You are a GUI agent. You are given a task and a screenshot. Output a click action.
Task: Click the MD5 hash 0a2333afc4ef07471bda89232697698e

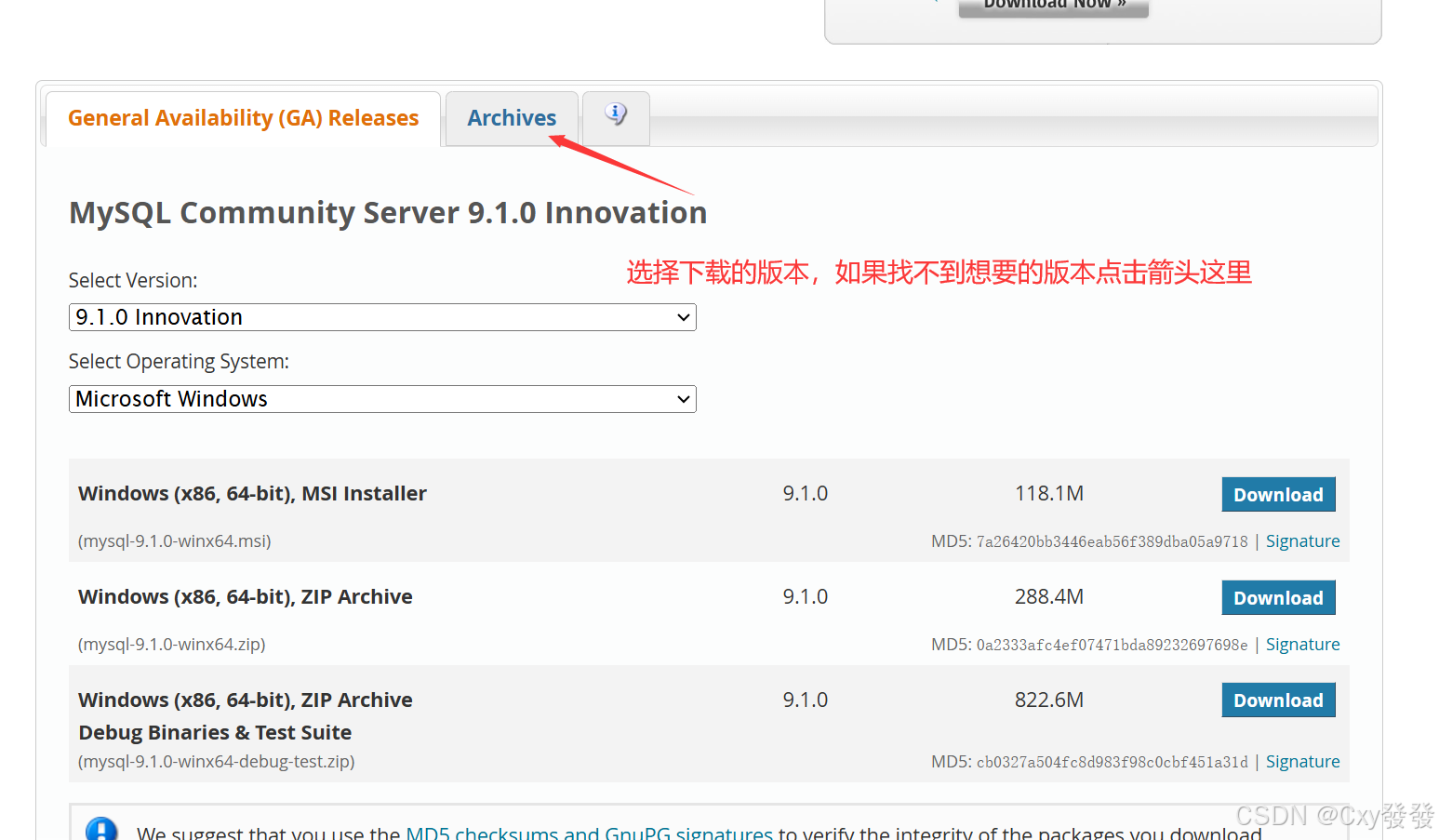pos(1112,645)
